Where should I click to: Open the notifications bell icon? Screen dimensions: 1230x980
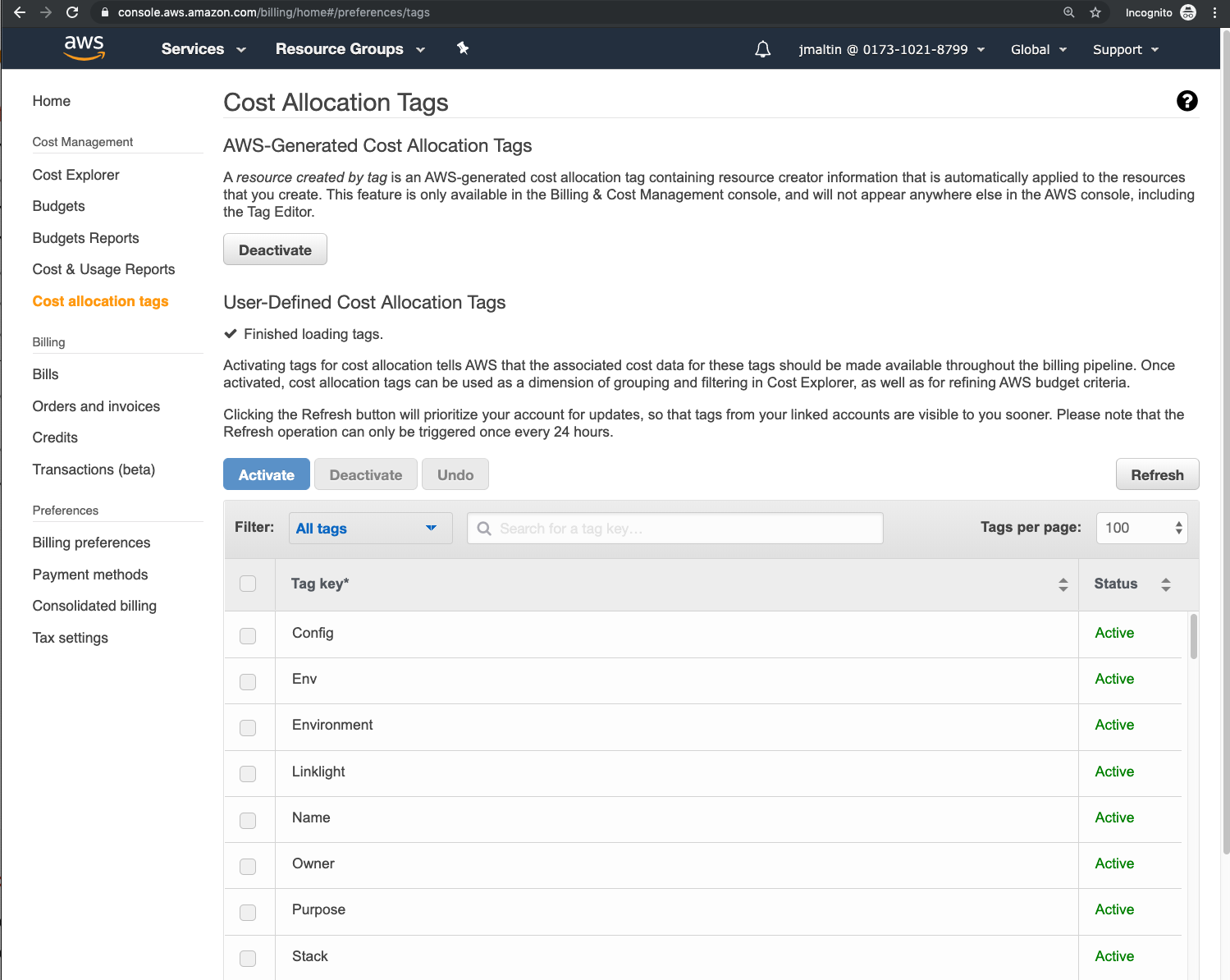tap(763, 49)
